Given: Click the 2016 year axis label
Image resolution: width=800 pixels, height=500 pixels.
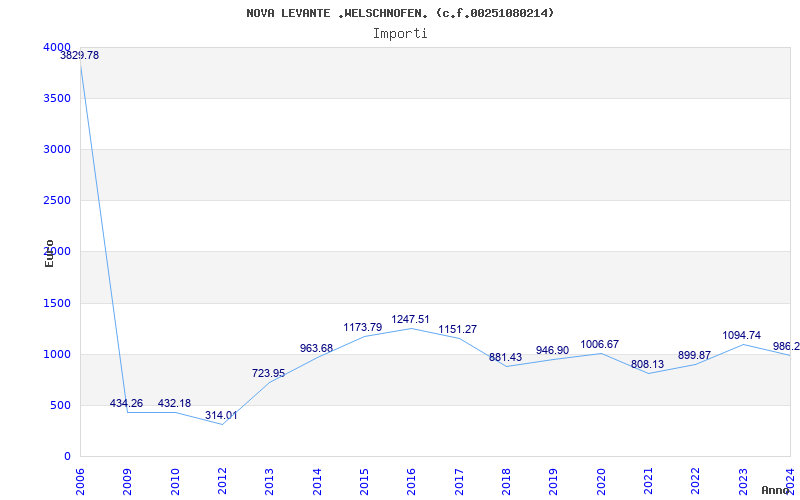Looking at the screenshot, I should (411, 479).
